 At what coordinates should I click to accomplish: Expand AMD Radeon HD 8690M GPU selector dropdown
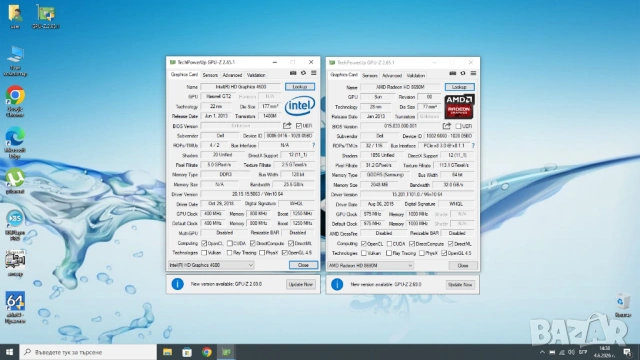[x=371, y=265]
